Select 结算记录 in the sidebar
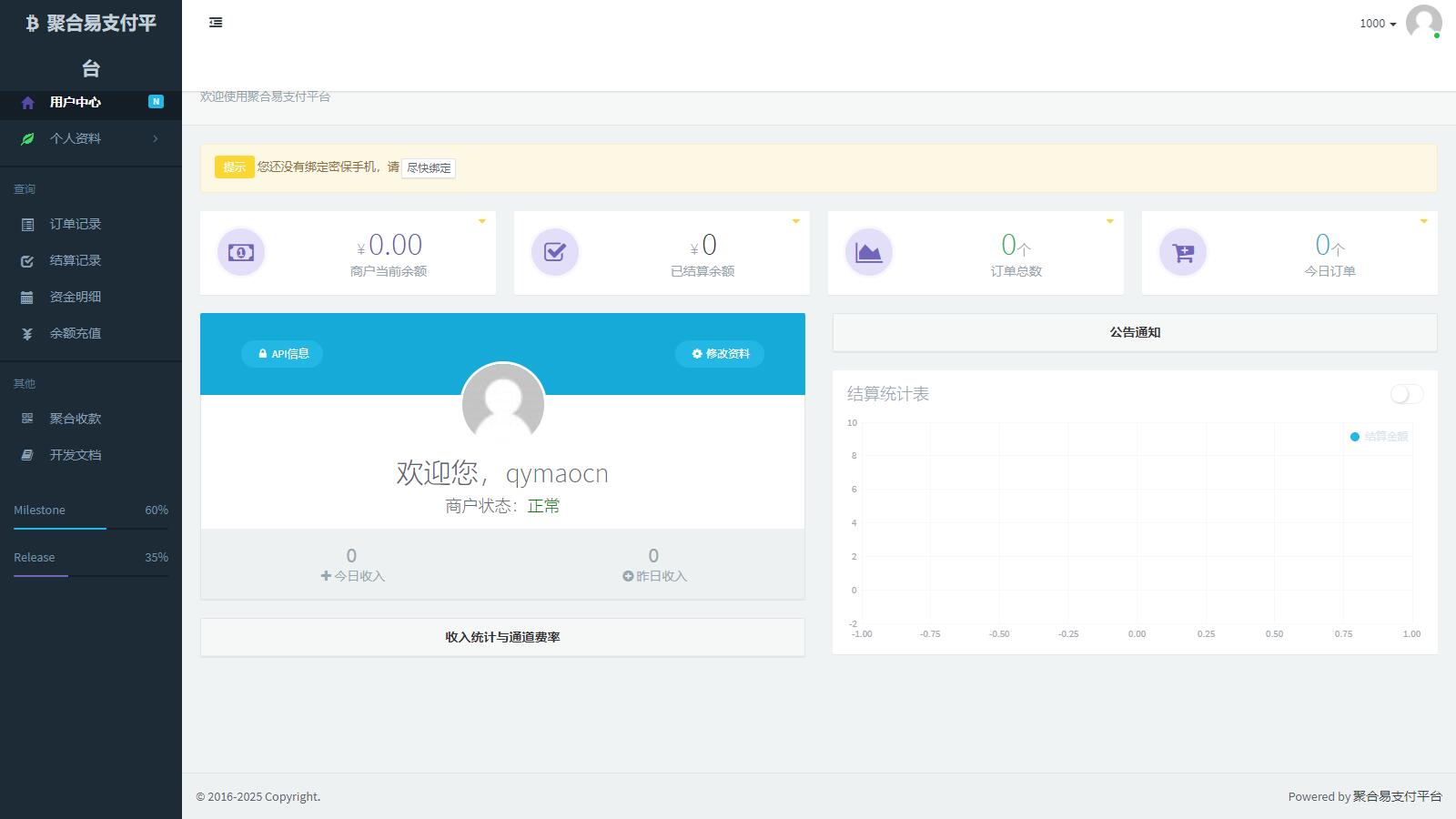1456x819 pixels. point(75,260)
